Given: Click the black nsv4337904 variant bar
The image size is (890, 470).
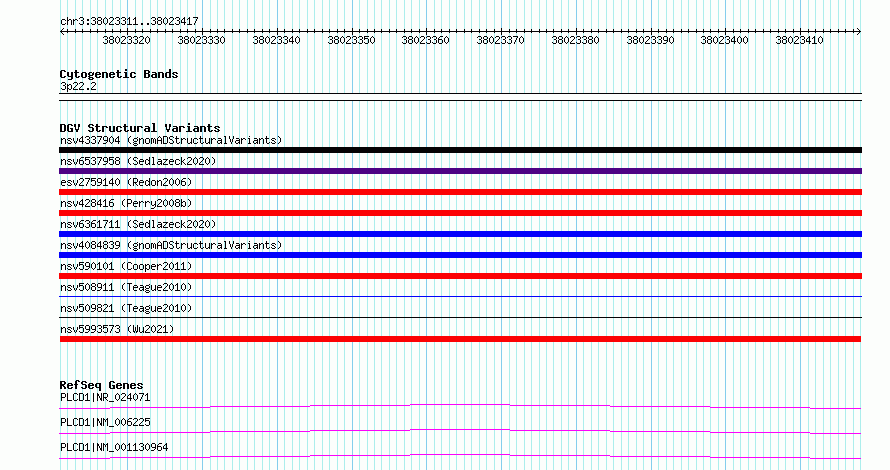Looking at the screenshot, I should pos(460,150).
